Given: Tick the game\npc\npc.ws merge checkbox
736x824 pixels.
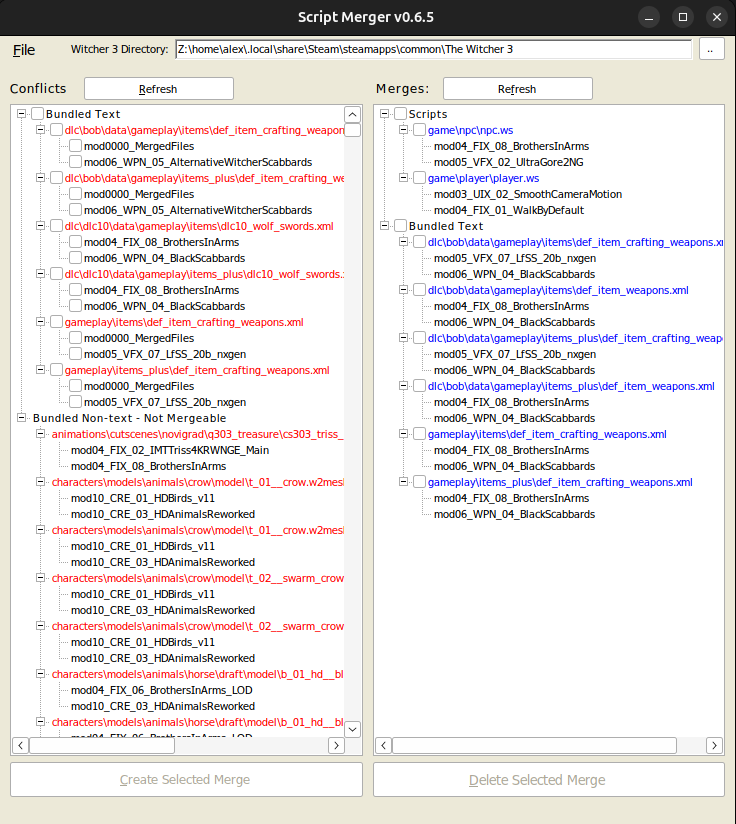Looking at the screenshot, I should pos(419,130).
